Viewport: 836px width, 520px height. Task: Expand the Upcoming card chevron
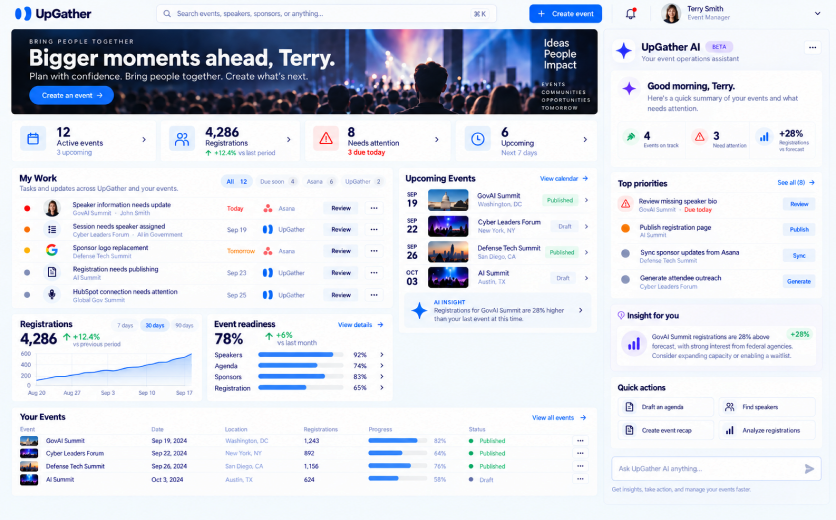(x=585, y=140)
